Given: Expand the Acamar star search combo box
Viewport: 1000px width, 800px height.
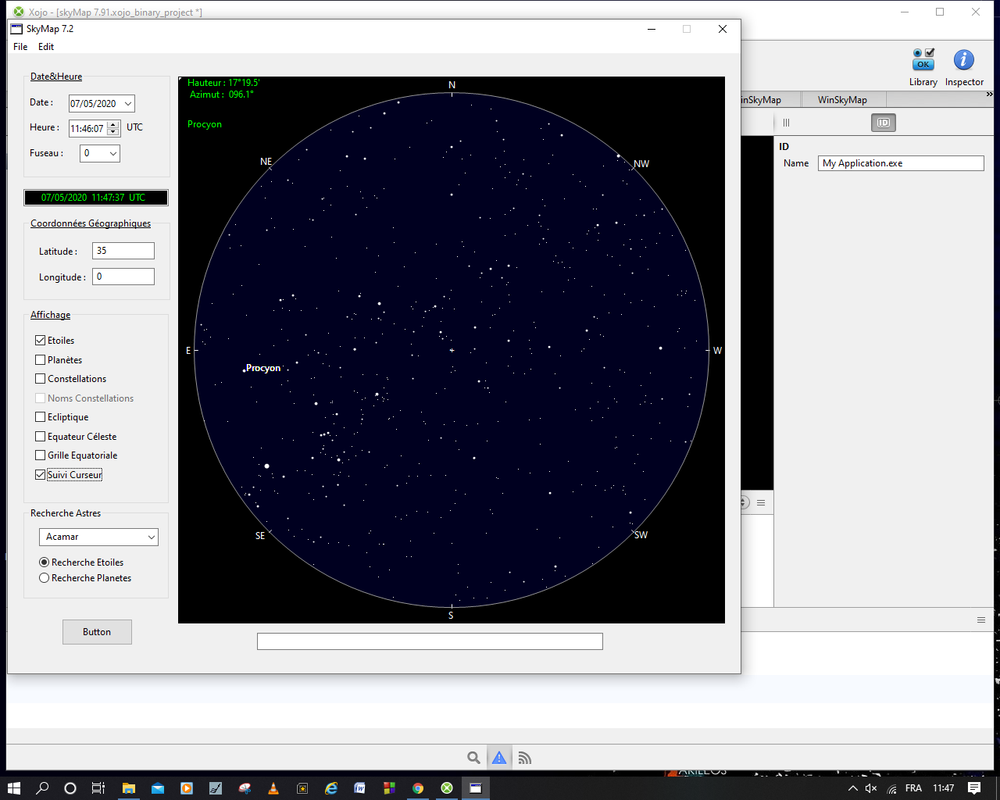Looking at the screenshot, I should tap(151, 537).
